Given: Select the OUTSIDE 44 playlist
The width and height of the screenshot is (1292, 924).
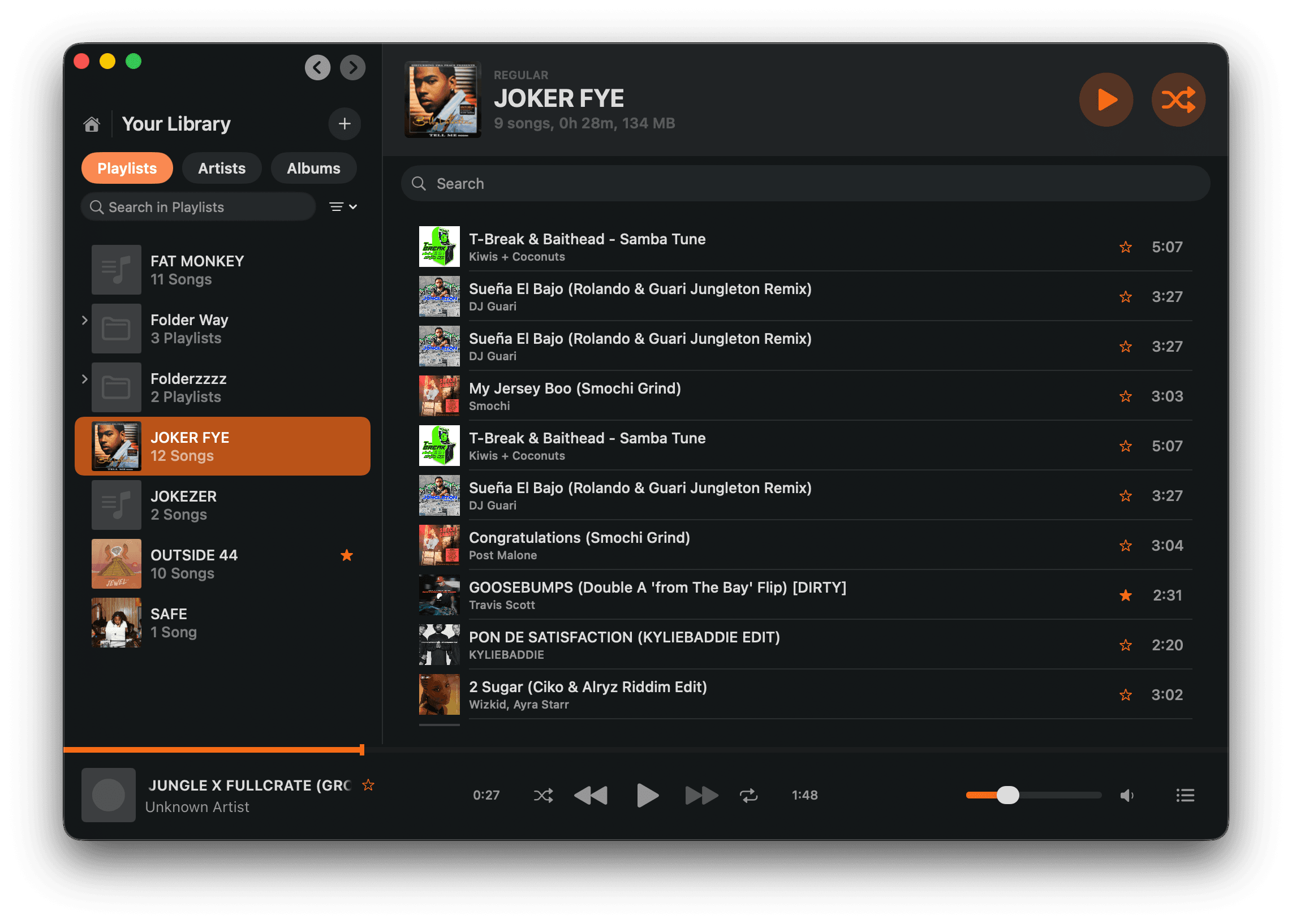Looking at the screenshot, I should coord(194,563).
